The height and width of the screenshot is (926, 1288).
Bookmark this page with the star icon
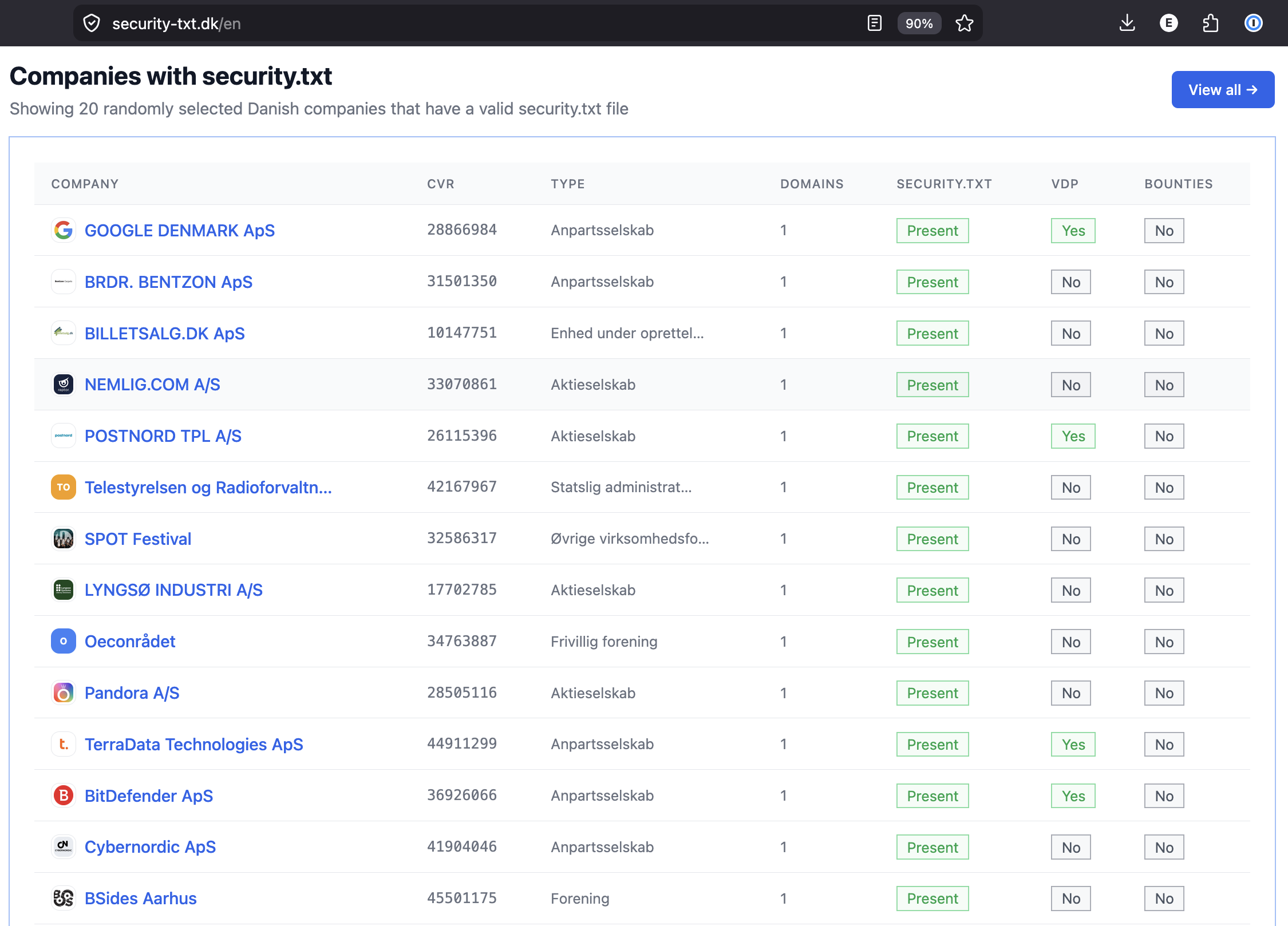coord(965,23)
